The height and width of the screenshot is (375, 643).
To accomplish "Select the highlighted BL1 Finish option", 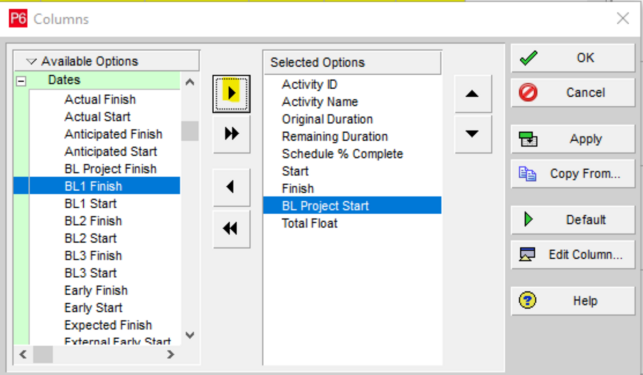I will pyautogui.click(x=97, y=186).
